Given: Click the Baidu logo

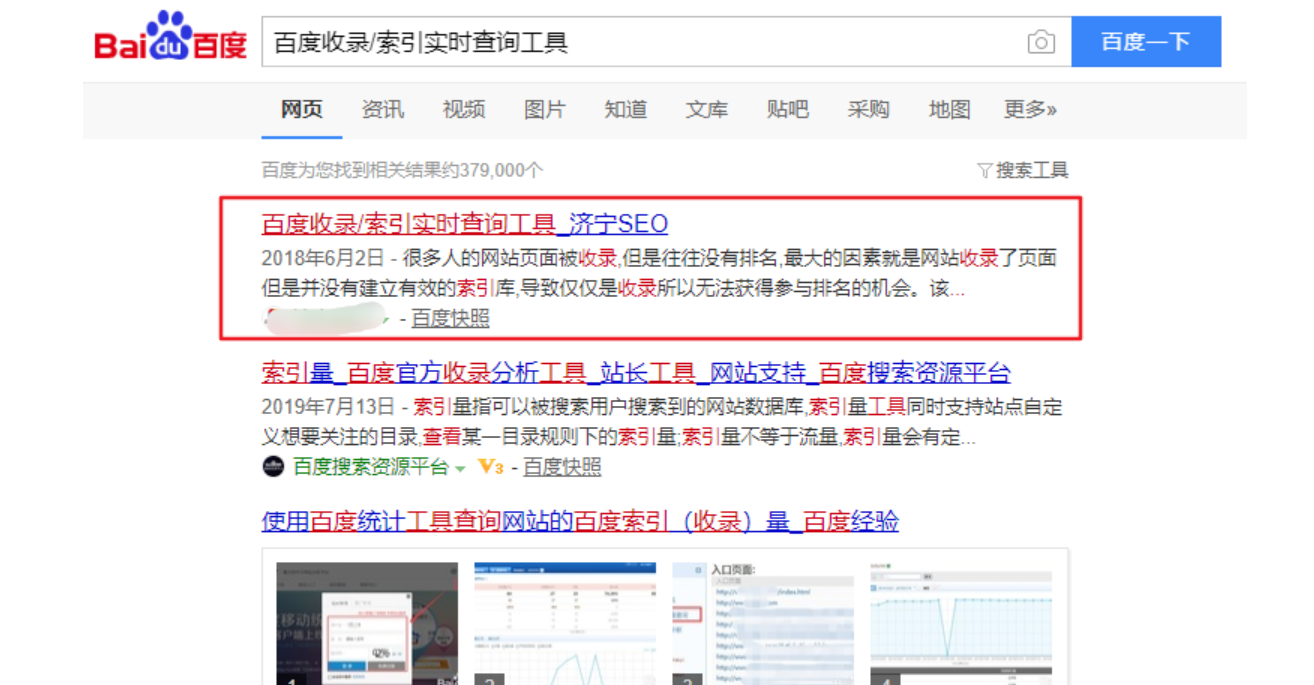Looking at the screenshot, I should coord(170,38).
